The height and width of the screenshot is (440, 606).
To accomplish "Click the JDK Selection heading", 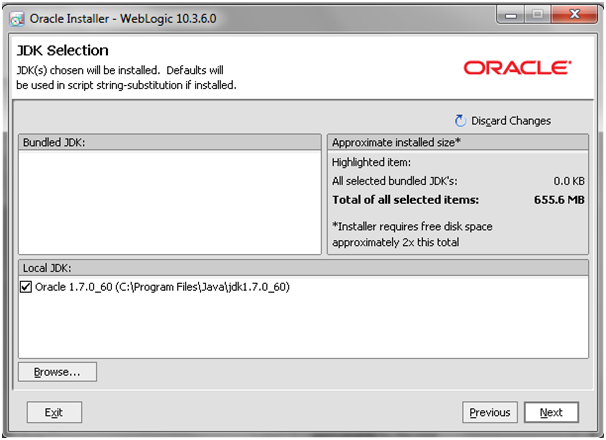I will (63, 51).
